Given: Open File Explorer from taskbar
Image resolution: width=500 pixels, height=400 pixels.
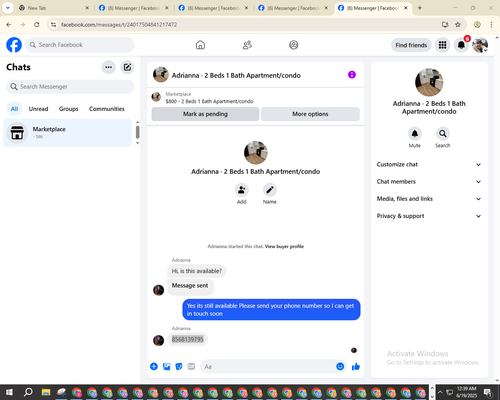Looking at the screenshot, I should 46,392.
